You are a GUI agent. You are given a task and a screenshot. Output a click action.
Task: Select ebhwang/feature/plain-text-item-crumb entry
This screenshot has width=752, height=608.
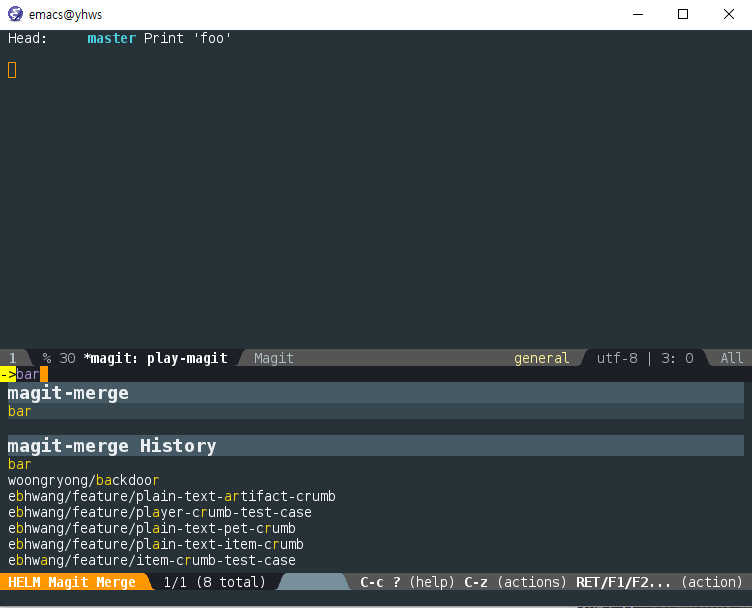point(156,544)
